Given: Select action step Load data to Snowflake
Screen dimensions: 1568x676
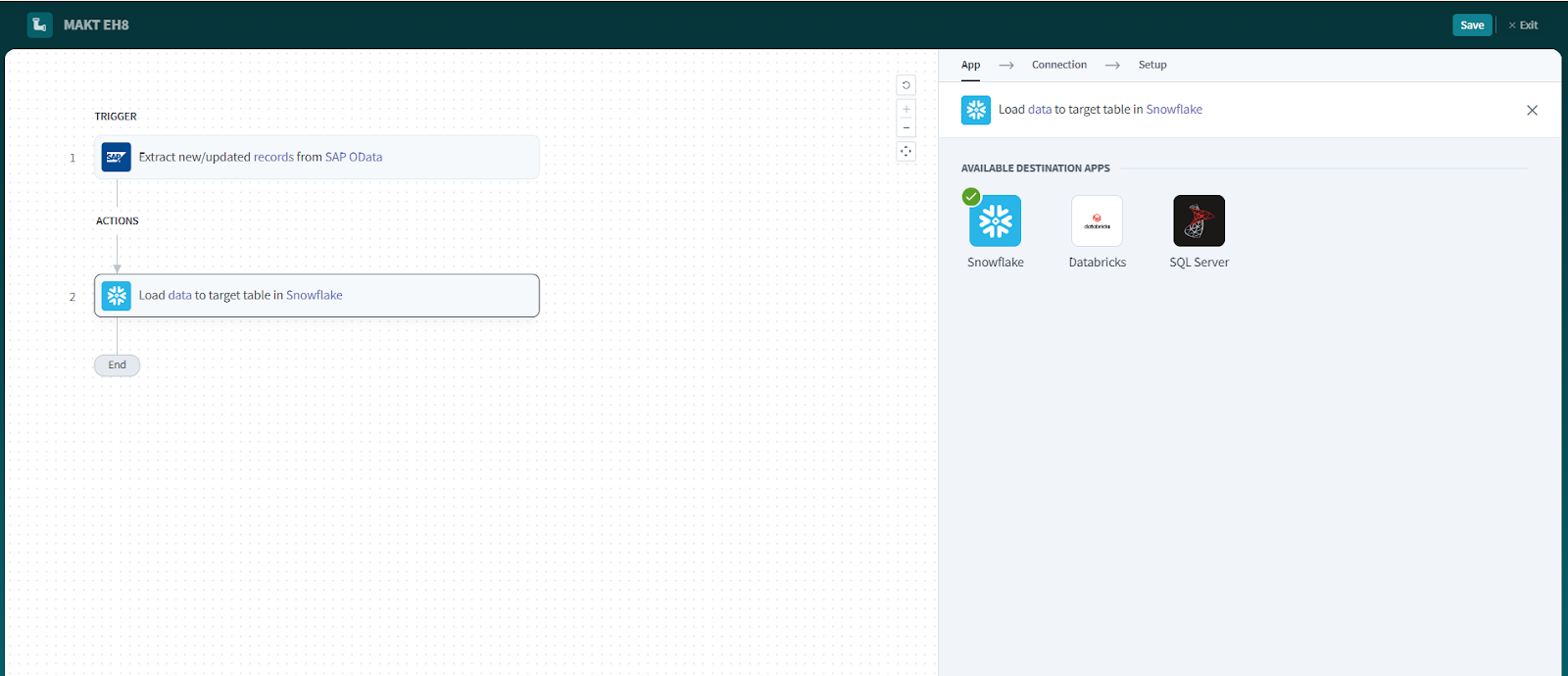Looking at the screenshot, I should point(317,296).
